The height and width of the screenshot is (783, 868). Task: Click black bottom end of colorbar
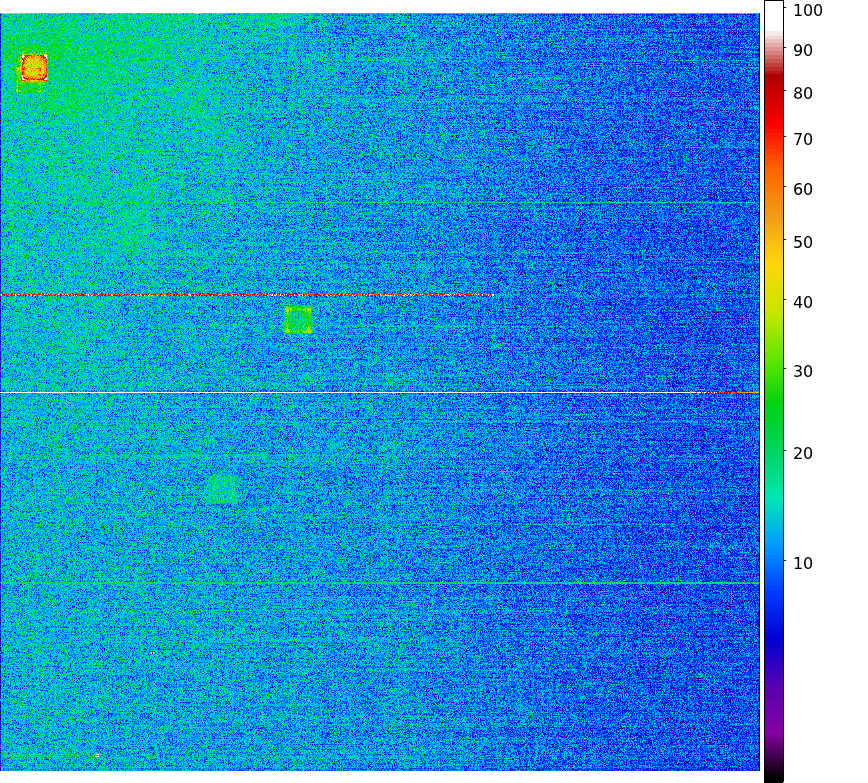coord(774,775)
